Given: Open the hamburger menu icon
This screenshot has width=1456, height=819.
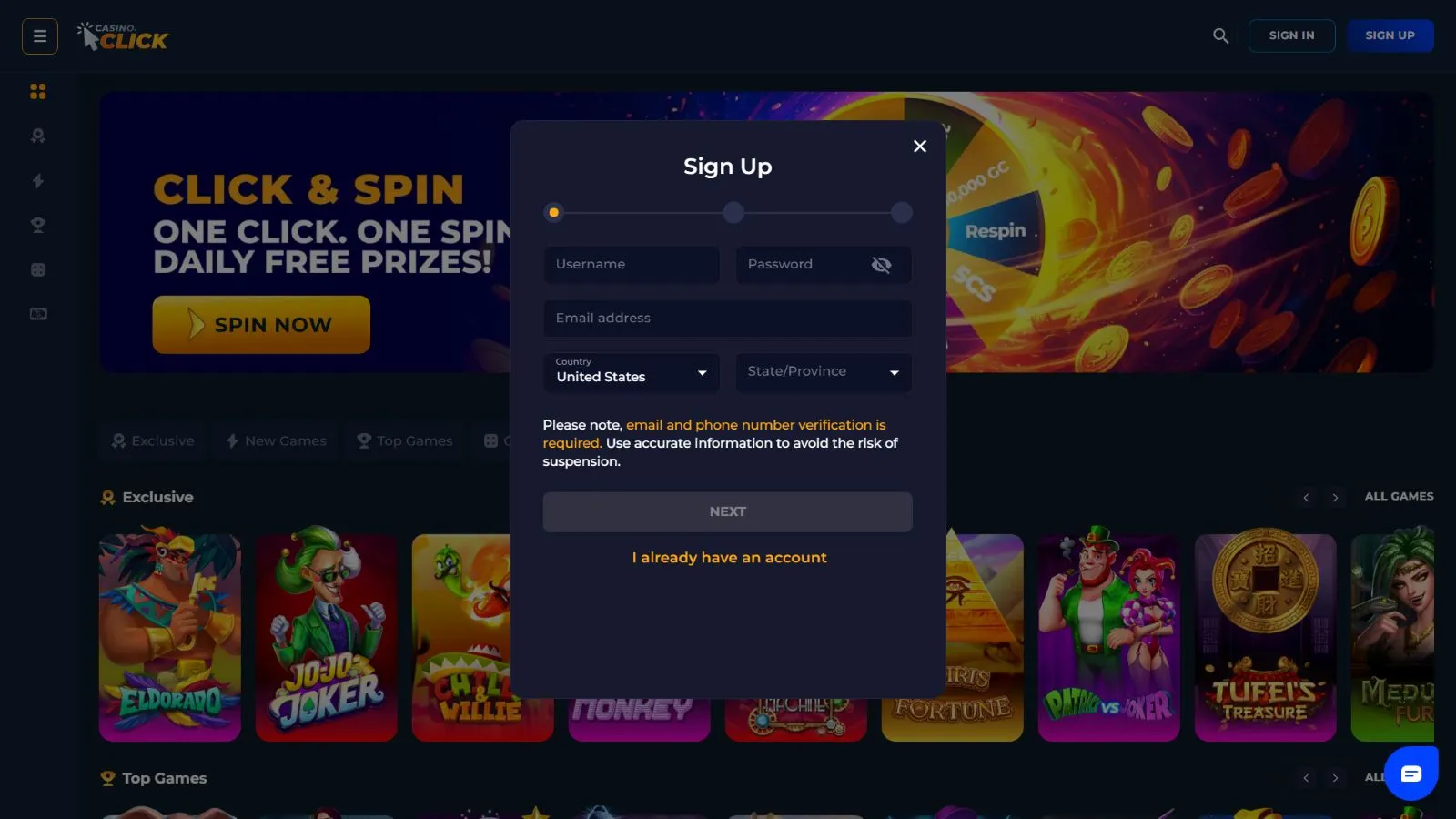Looking at the screenshot, I should [40, 36].
